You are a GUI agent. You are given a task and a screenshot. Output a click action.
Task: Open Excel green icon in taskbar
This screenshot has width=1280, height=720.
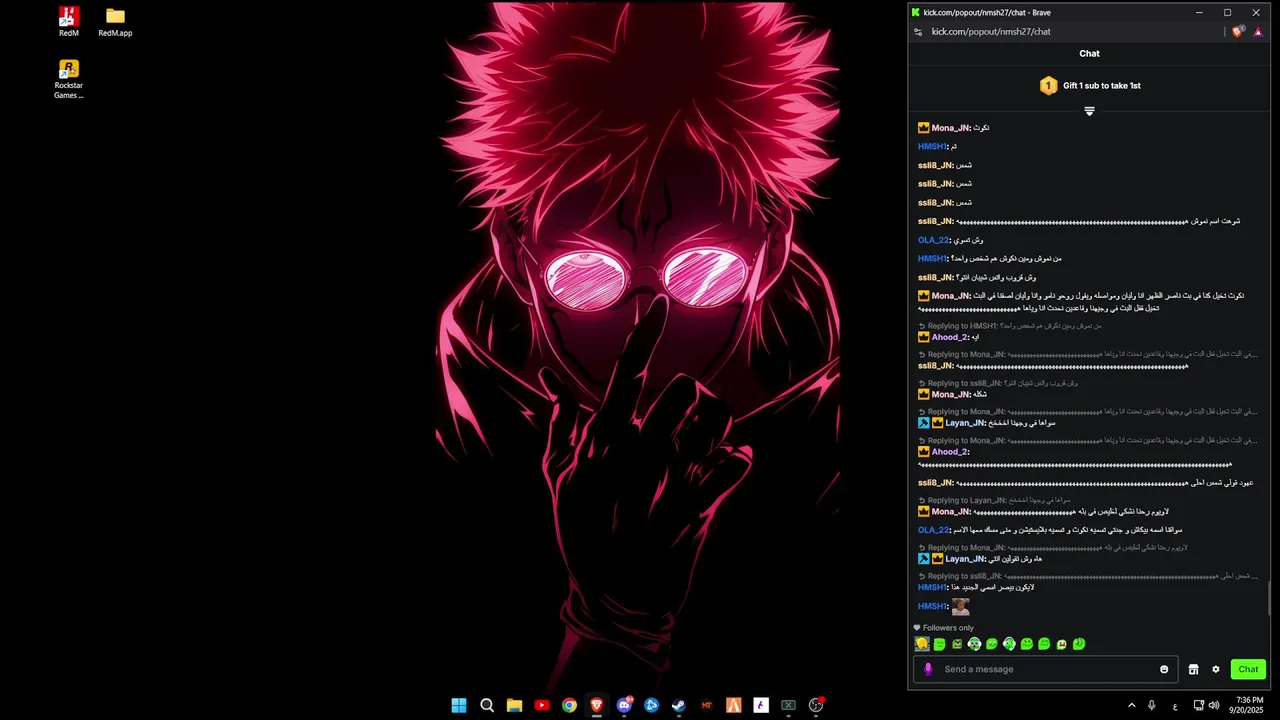pyautogui.click(x=788, y=705)
